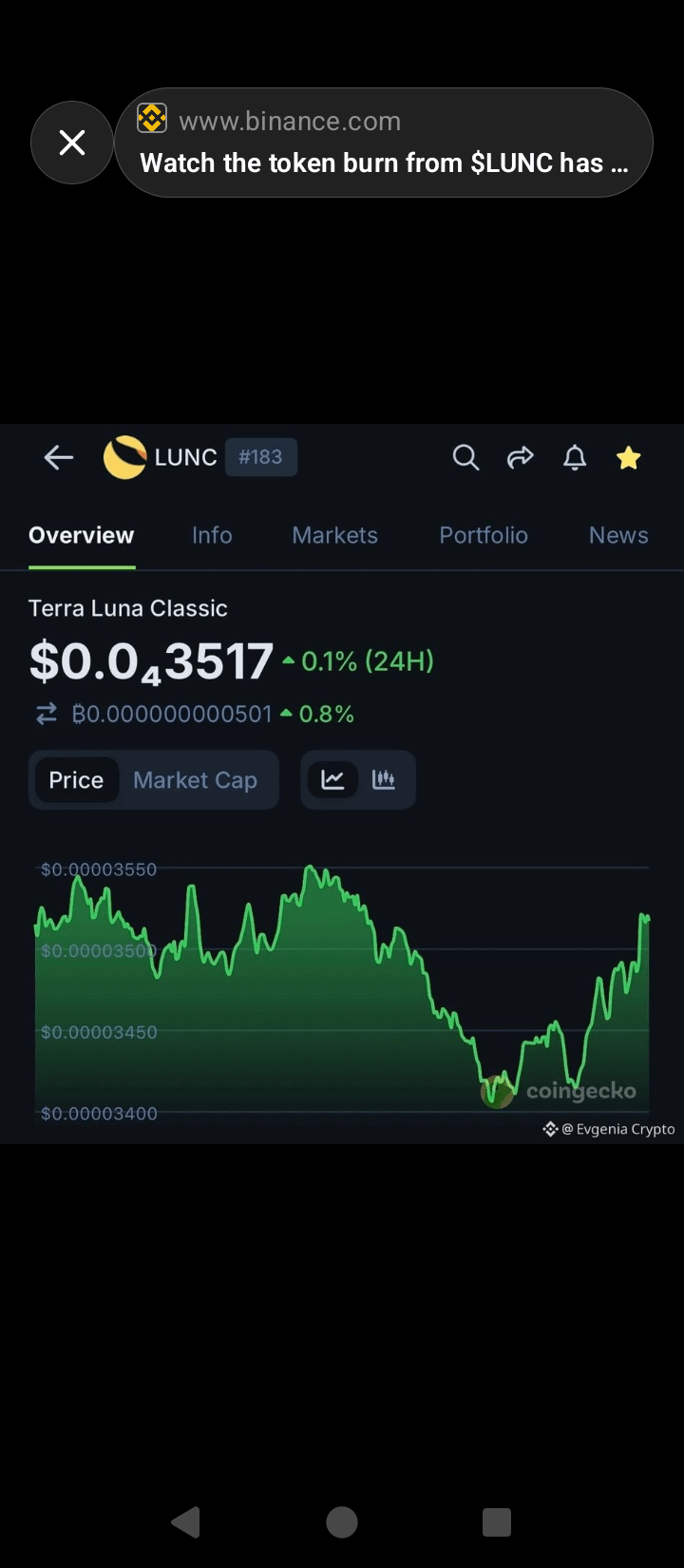Tap the #183 rank badge
Viewport: 684px width, 1568px height.
tap(260, 457)
